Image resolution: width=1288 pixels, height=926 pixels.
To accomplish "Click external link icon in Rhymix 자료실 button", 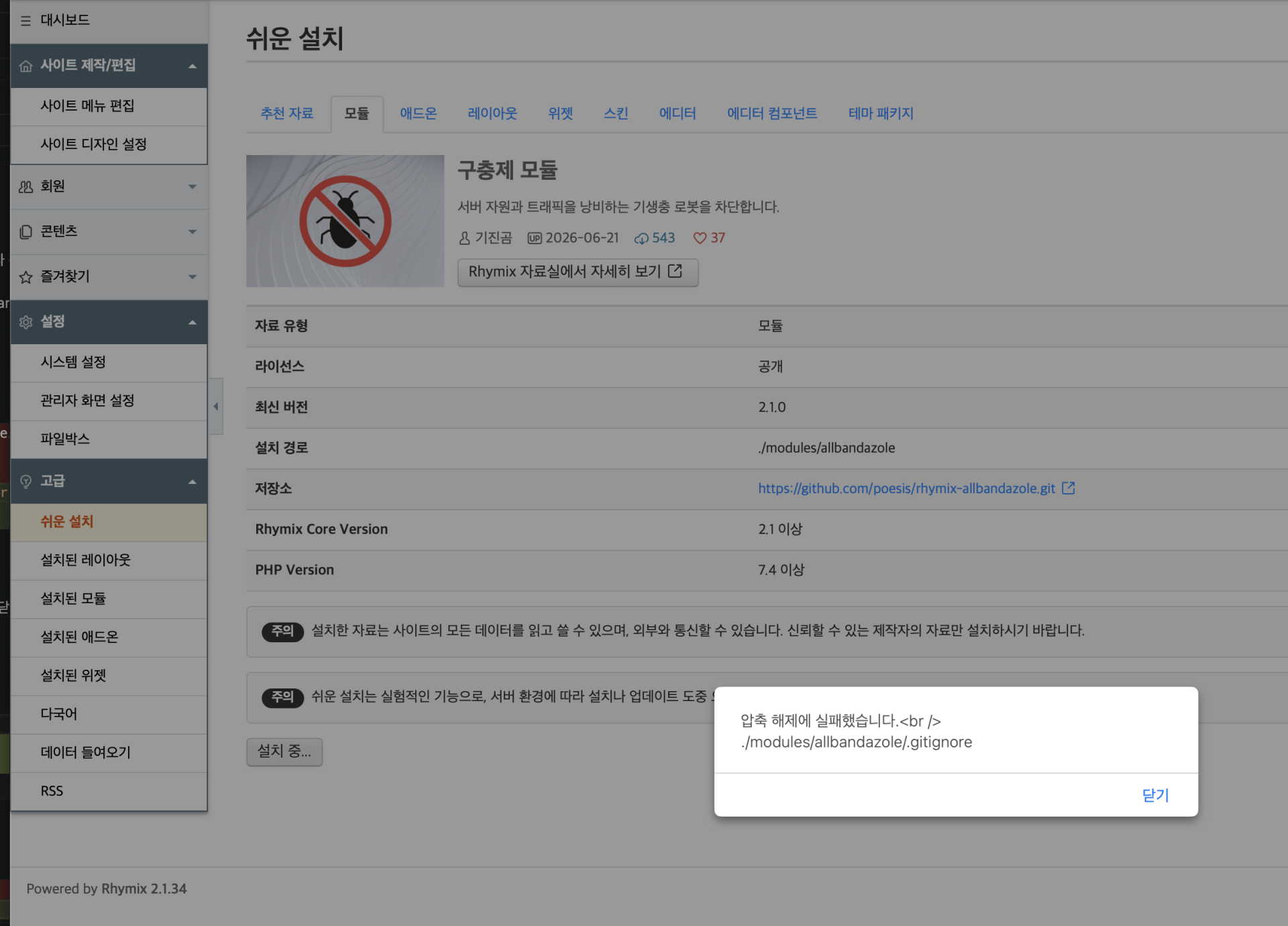I will click(x=675, y=271).
